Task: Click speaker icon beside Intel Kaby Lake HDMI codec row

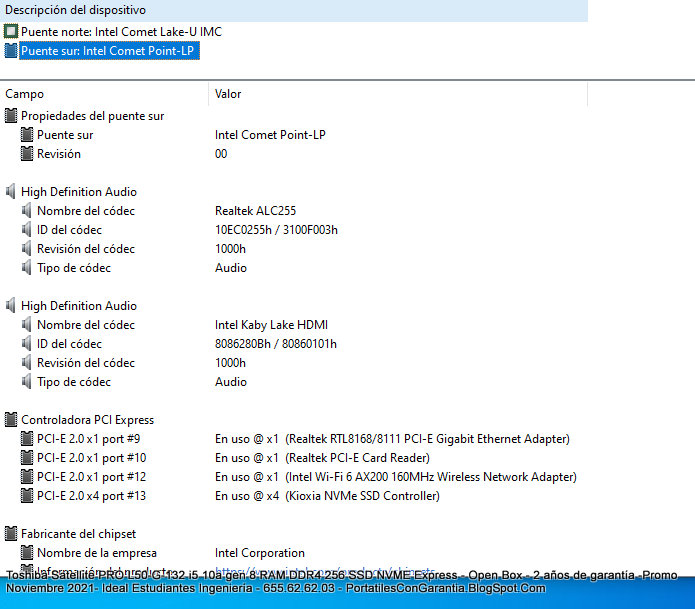Action: coord(27,325)
